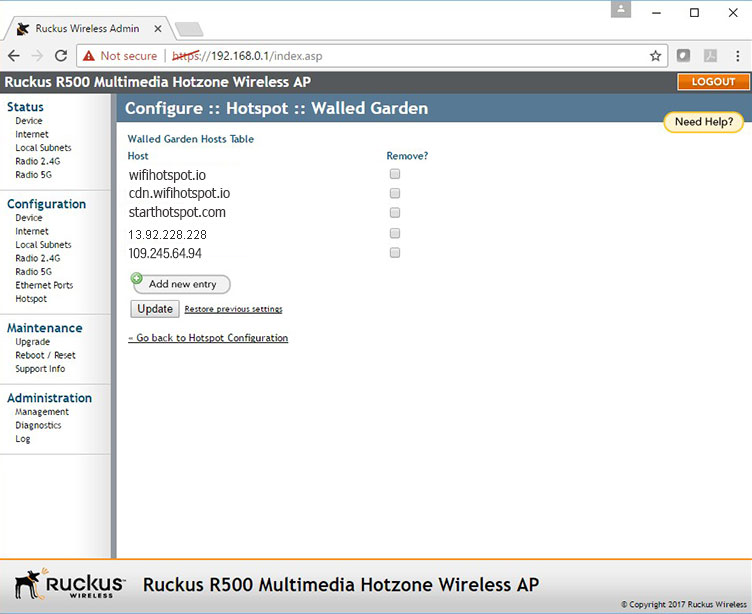Select Remove checkbox for 109.245.64.94
The width and height of the screenshot is (752, 614).
coord(395,253)
